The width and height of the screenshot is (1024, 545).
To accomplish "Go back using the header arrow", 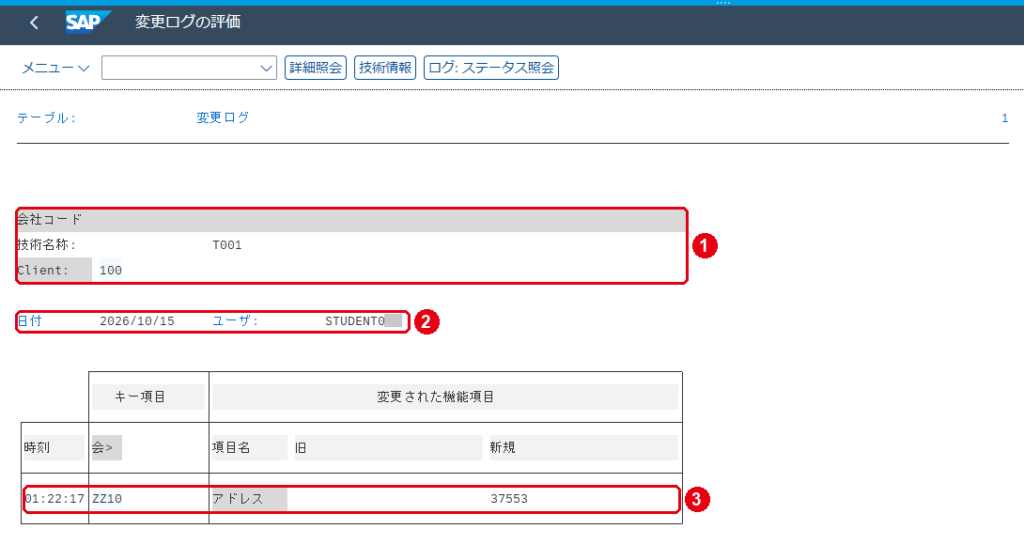I will coord(34,23).
